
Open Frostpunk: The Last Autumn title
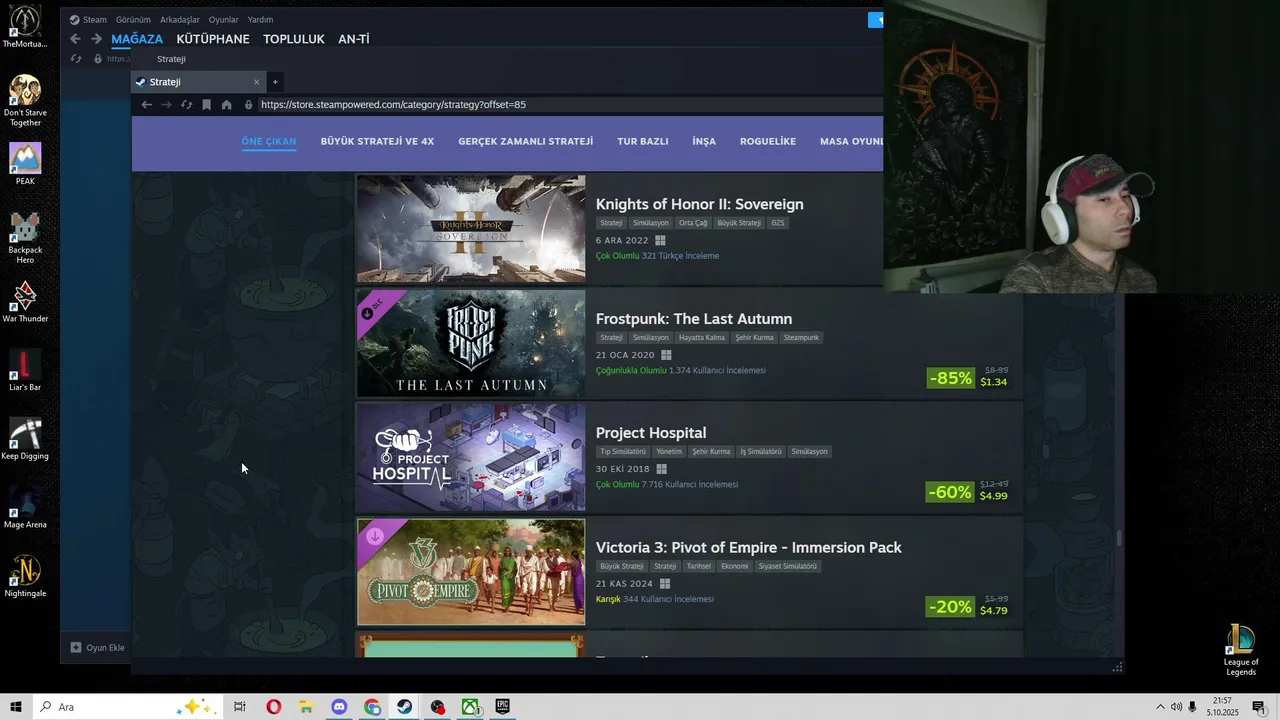694,319
